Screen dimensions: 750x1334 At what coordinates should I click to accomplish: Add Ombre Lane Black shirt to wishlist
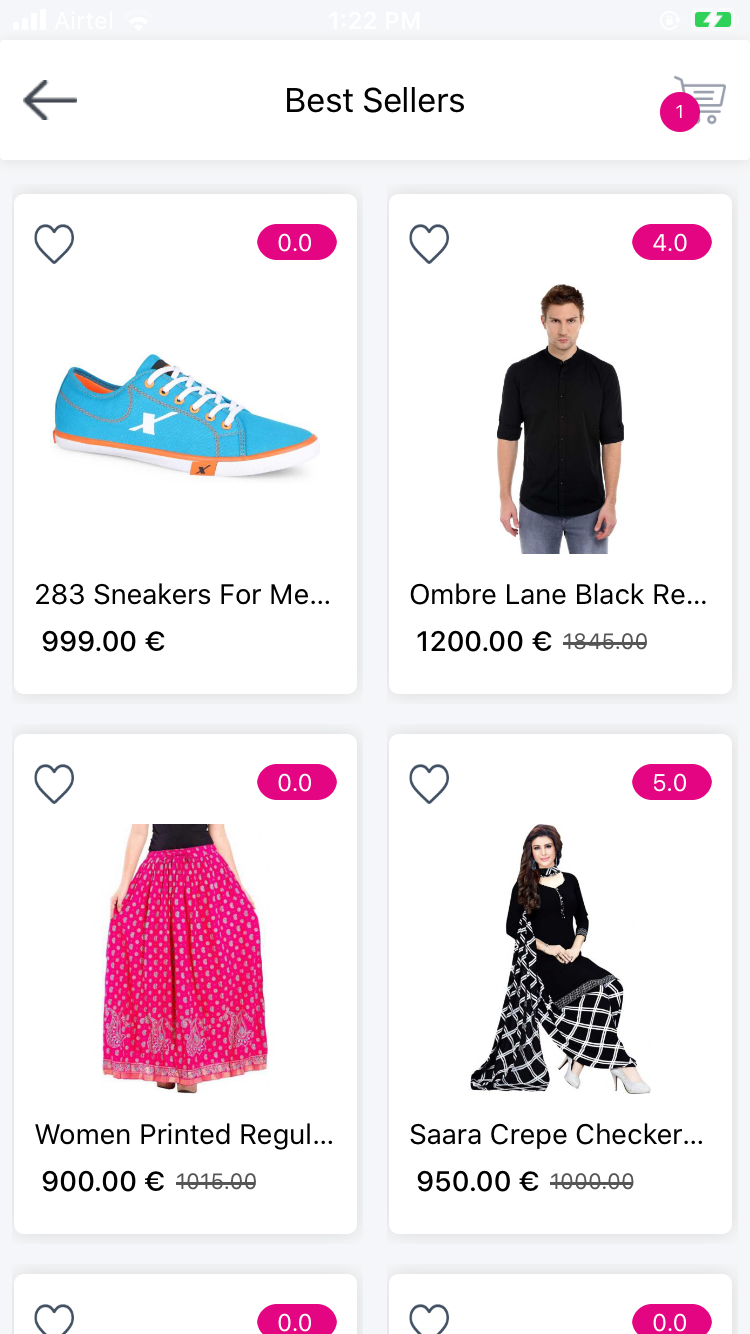pos(430,243)
